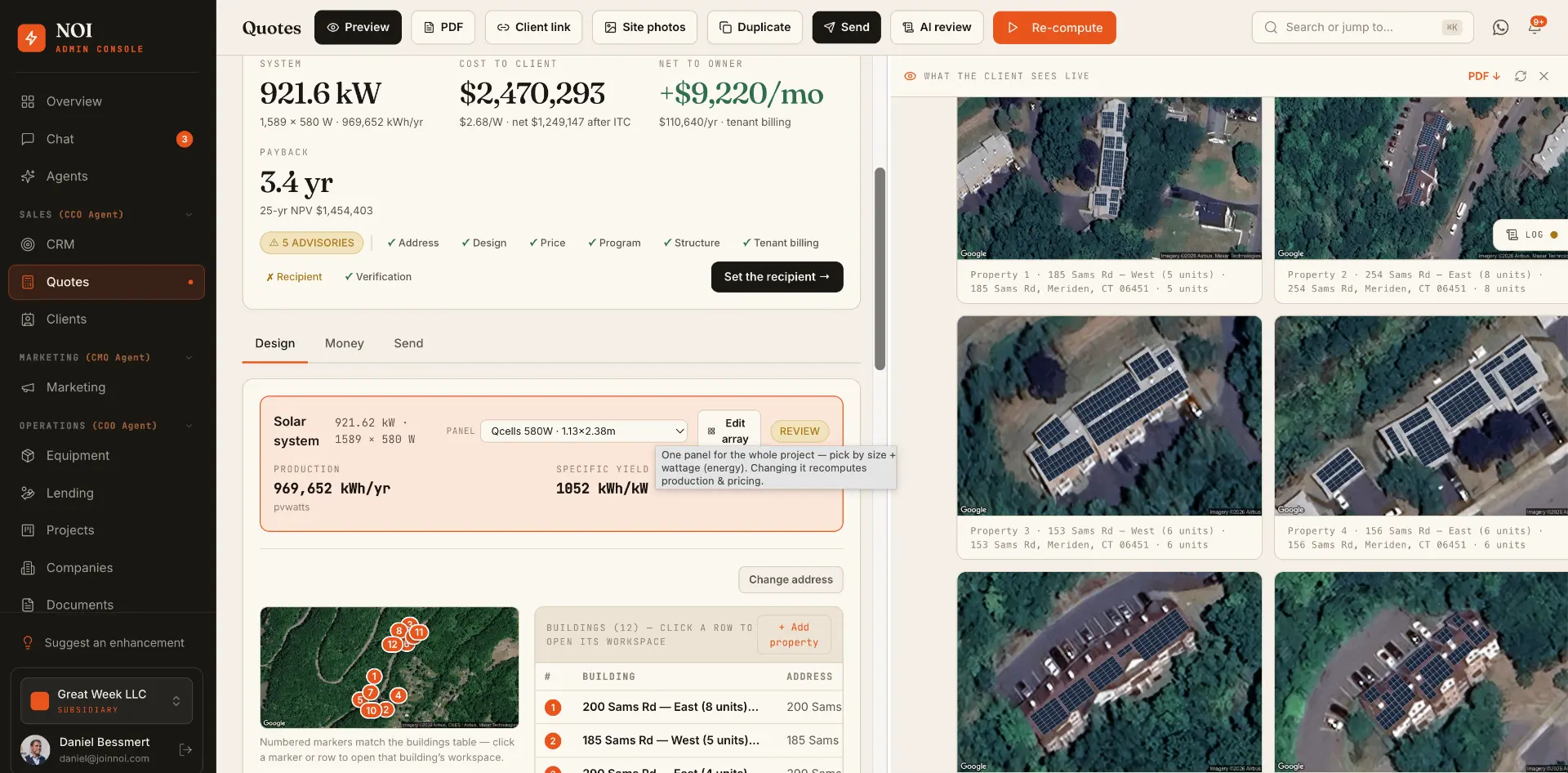This screenshot has width=1568, height=773.
Task: Open the Qcells 580W panel dropdown
Action: coord(584,431)
